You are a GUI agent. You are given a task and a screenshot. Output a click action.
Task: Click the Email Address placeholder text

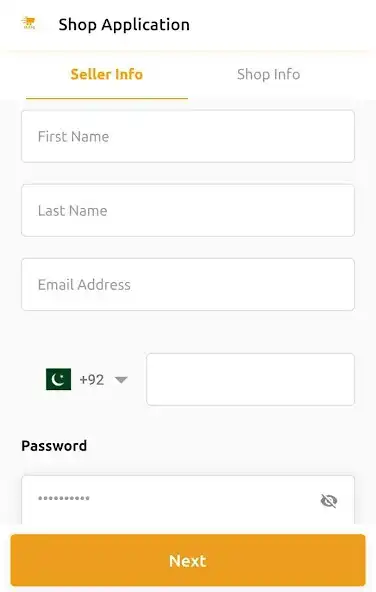[x=84, y=285]
